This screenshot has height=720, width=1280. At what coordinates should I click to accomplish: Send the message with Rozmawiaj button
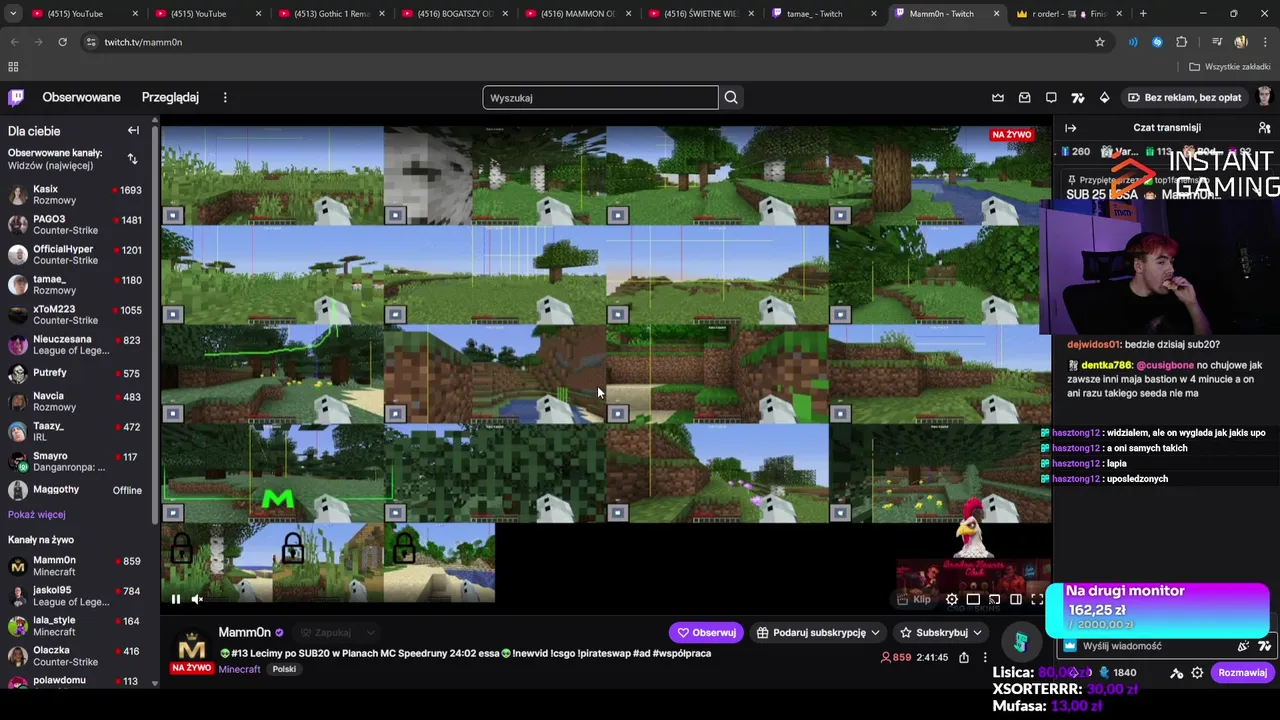(1242, 673)
